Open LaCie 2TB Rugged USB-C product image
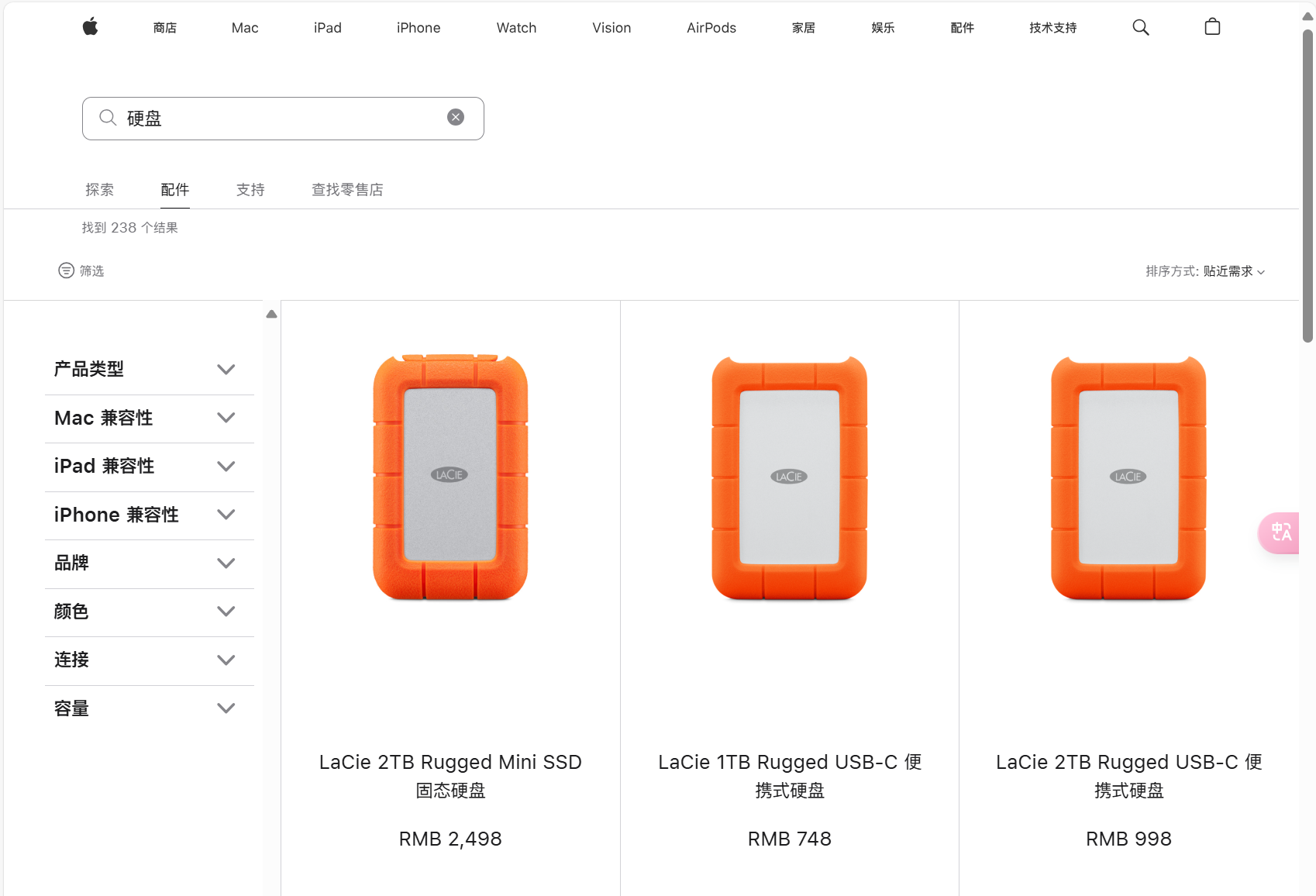 pyautogui.click(x=1128, y=478)
